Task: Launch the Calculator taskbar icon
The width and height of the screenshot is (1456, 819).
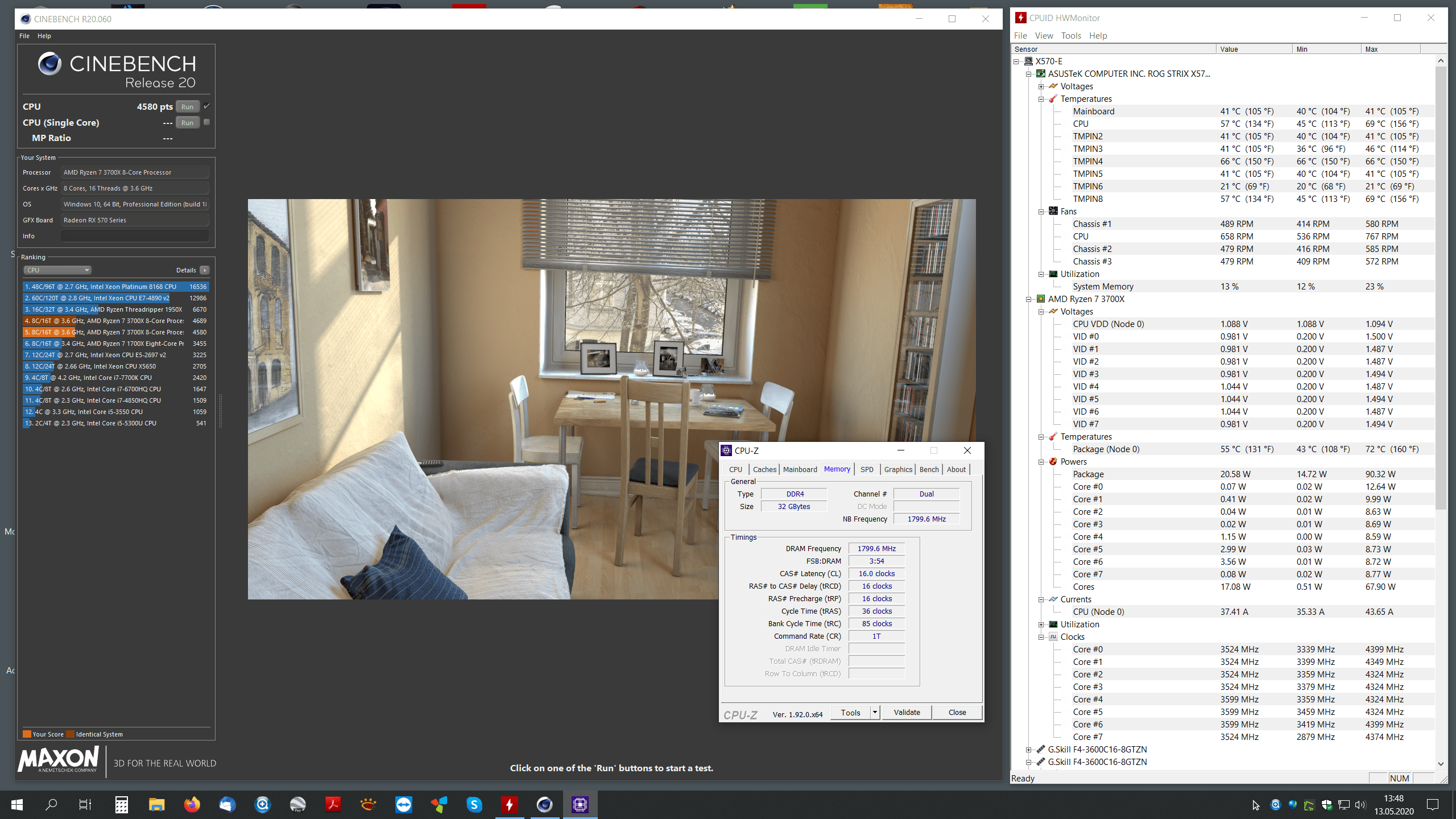Action: pos(121,804)
